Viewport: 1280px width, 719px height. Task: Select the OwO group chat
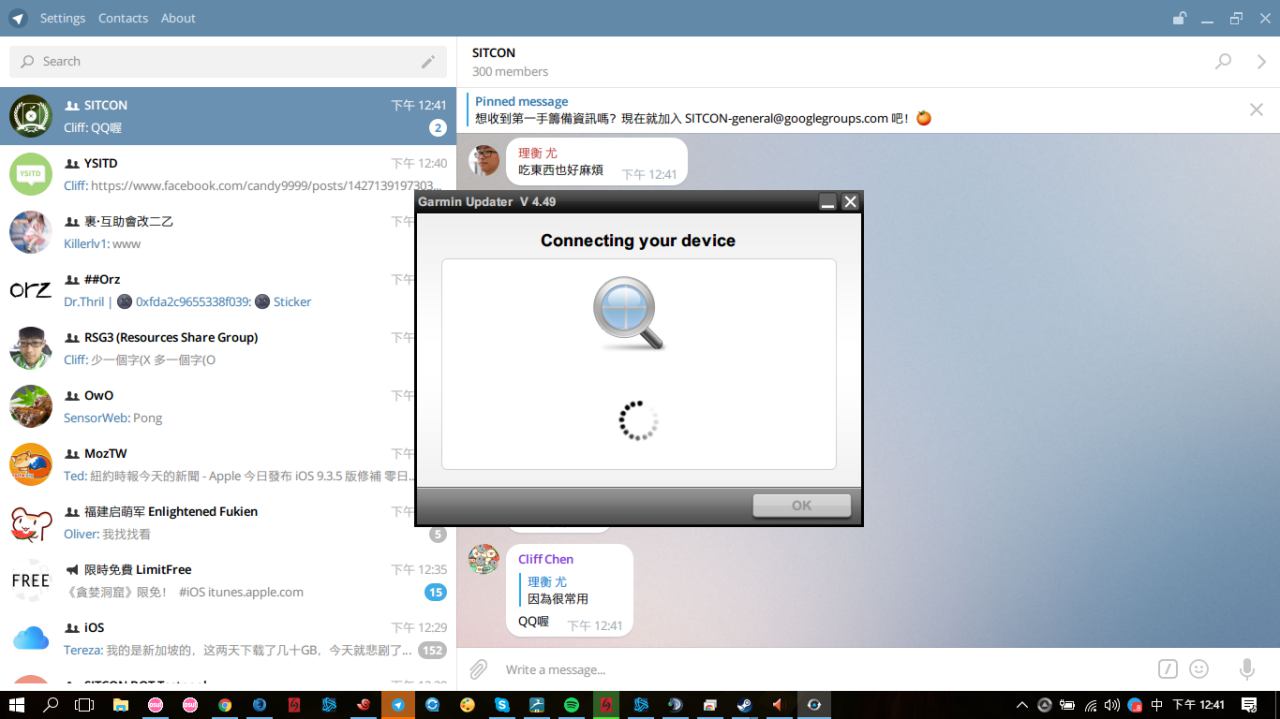[x=228, y=406]
